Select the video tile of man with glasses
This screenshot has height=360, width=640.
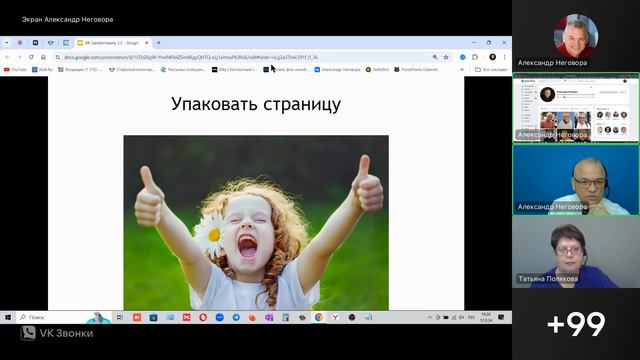(576, 180)
